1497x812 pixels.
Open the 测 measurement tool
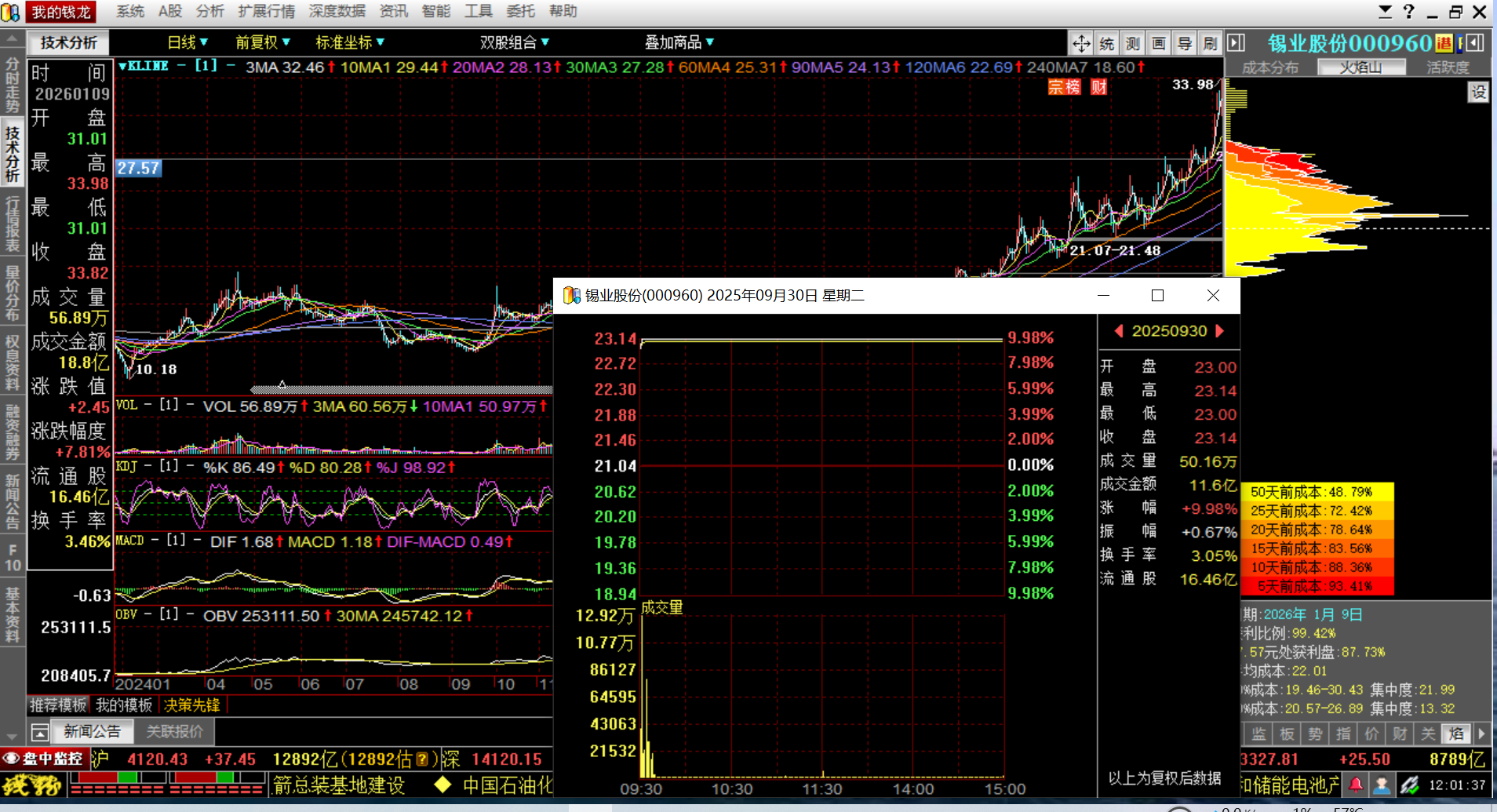[x=1133, y=43]
